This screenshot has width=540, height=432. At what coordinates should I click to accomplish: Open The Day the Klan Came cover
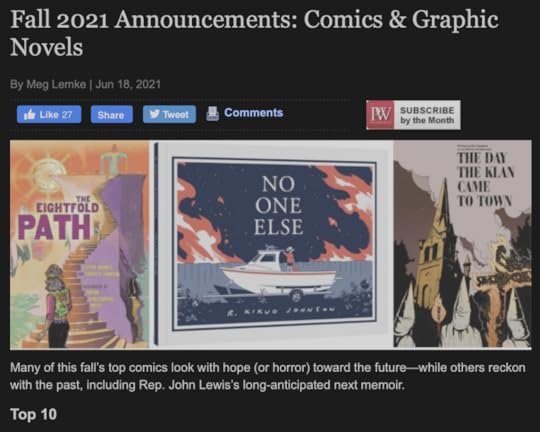click(463, 245)
